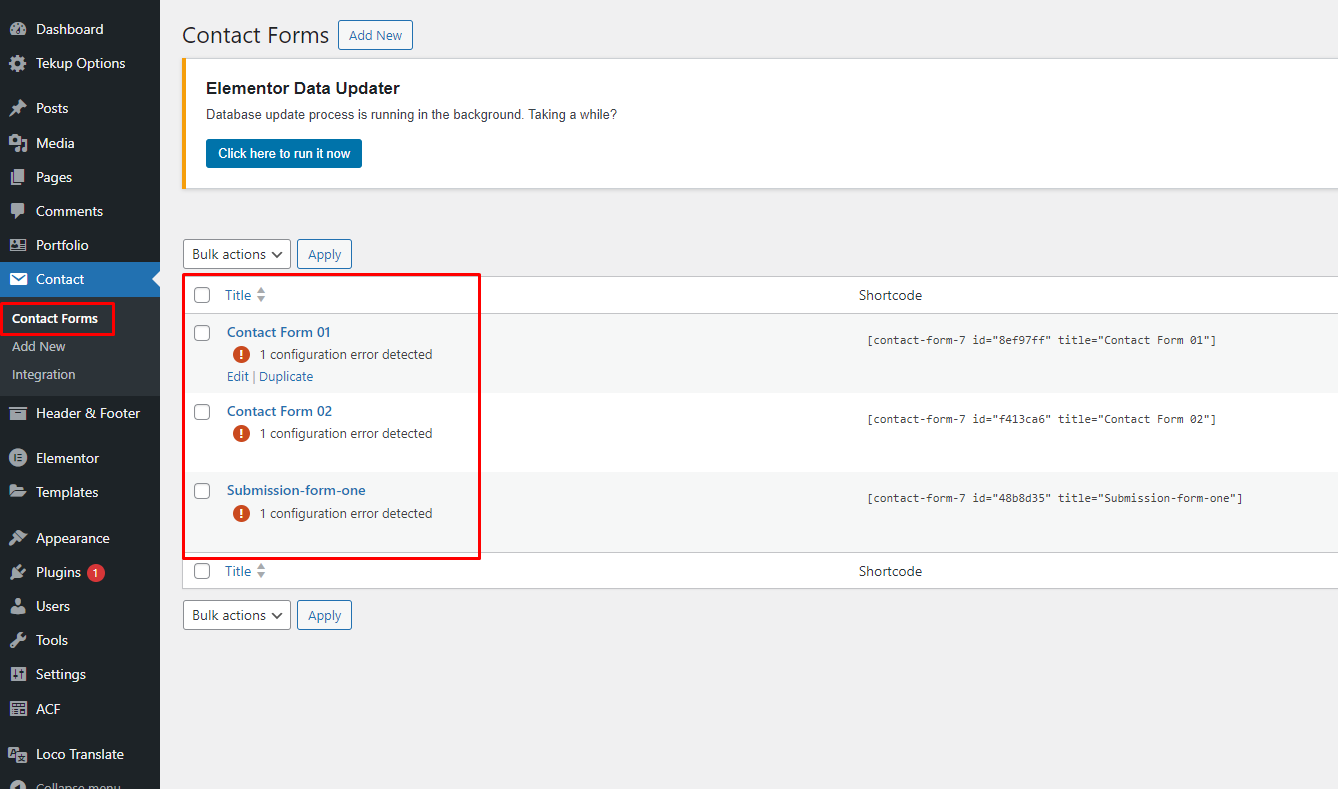Click the Users person icon
This screenshot has width=1338, height=789.
18,606
